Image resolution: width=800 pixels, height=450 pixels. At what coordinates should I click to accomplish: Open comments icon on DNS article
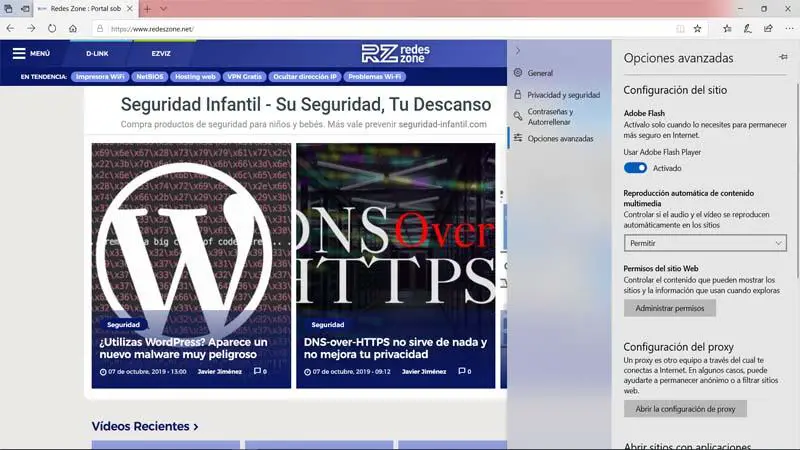click(x=464, y=371)
